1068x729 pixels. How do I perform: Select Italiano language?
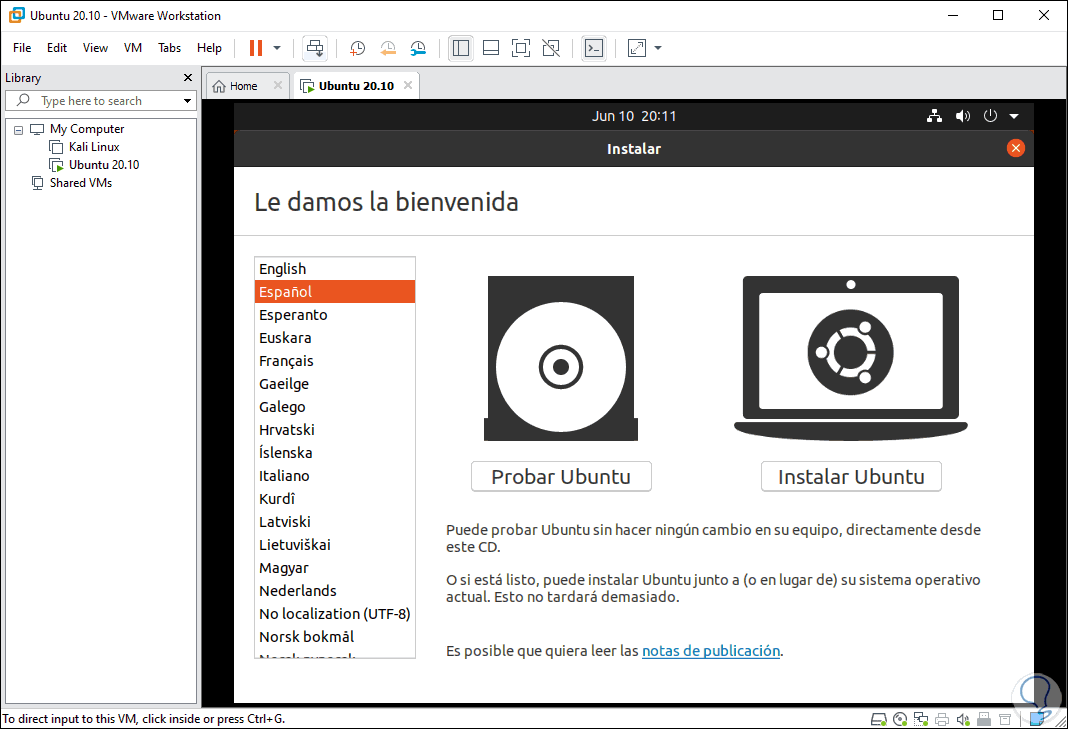[334, 476]
